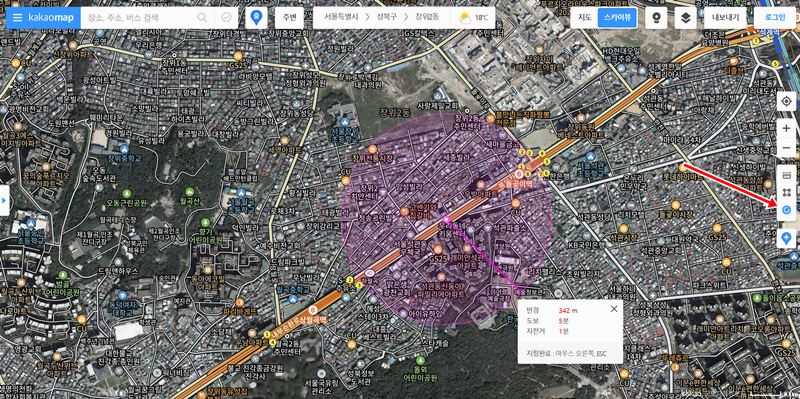This screenshot has width=800, height=399.
Task: Click the 방글어린이공원 park marker
Action: click(x=62, y=275)
